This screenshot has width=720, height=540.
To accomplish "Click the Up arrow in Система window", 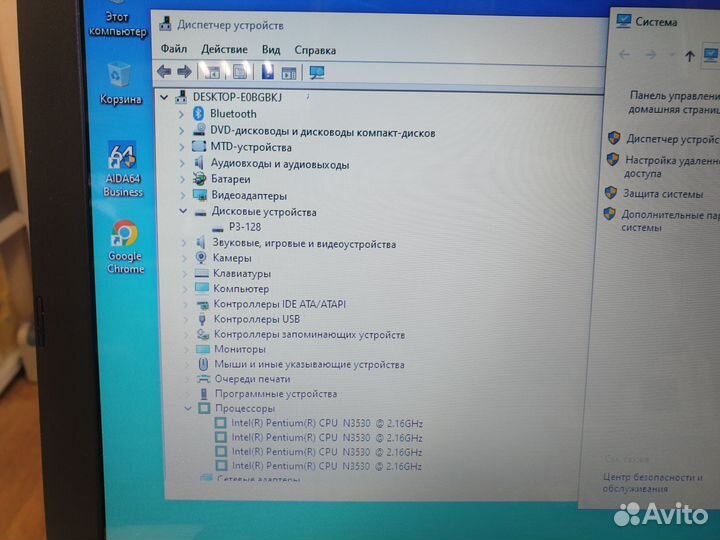I will point(689,56).
